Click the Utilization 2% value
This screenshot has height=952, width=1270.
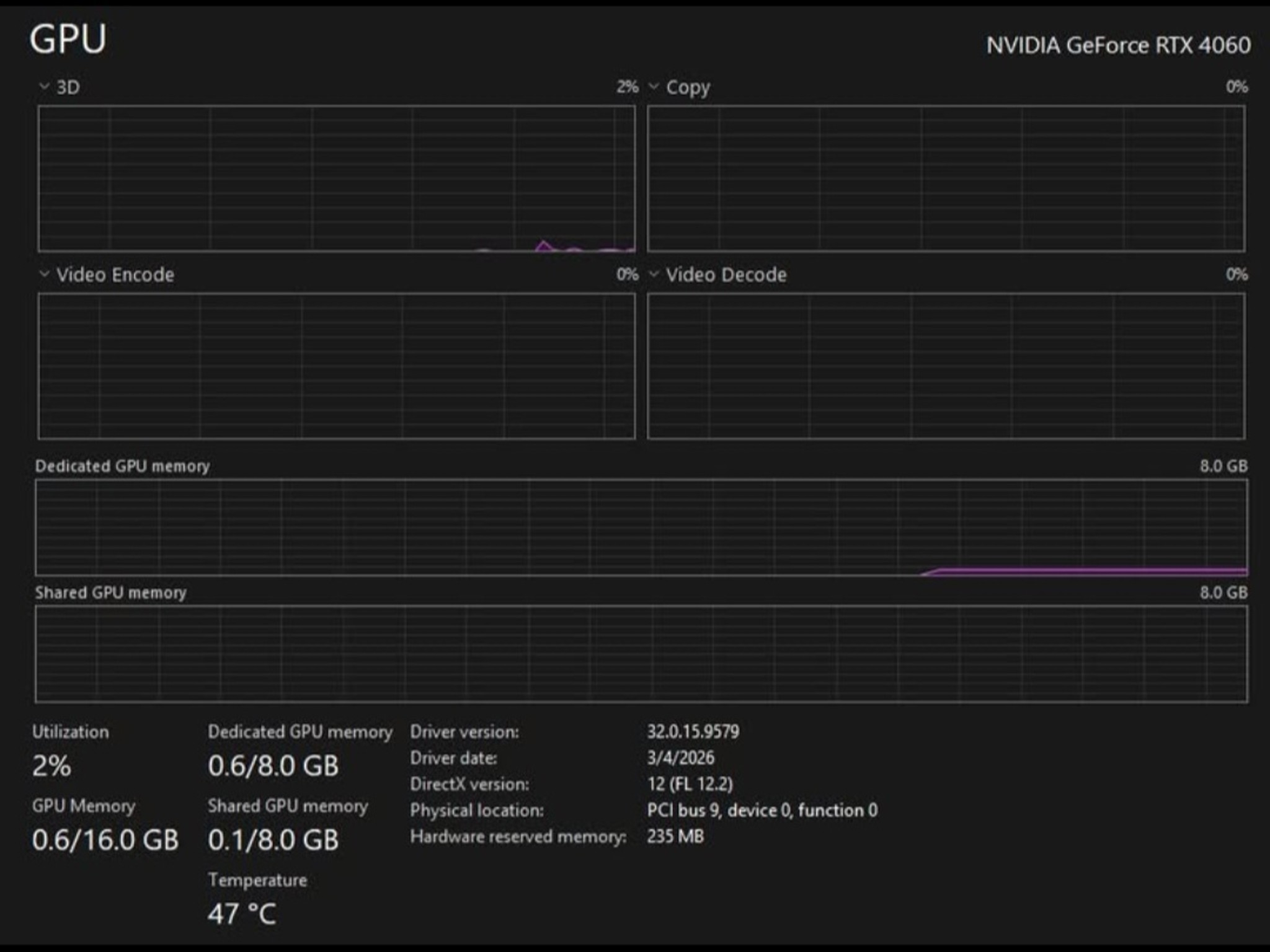click(51, 766)
